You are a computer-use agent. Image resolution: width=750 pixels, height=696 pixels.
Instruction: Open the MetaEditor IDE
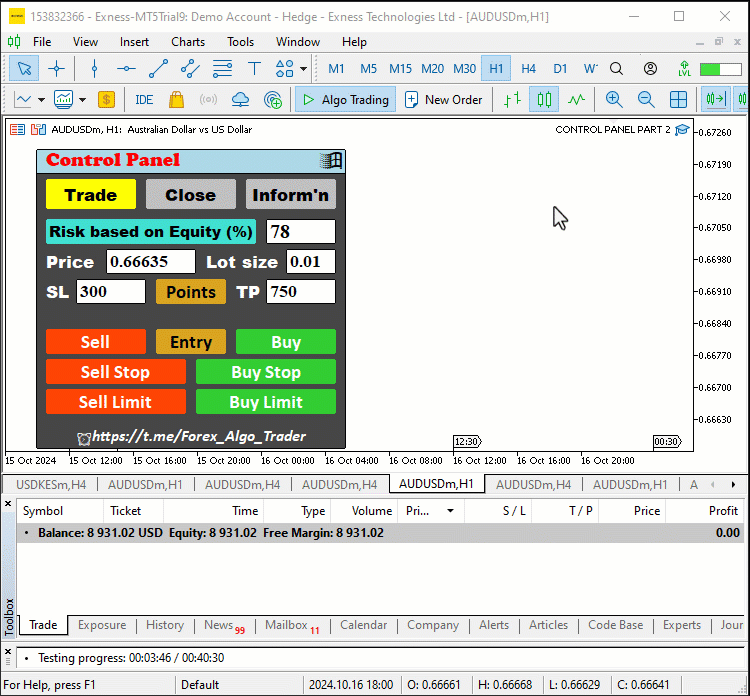point(144,100)
